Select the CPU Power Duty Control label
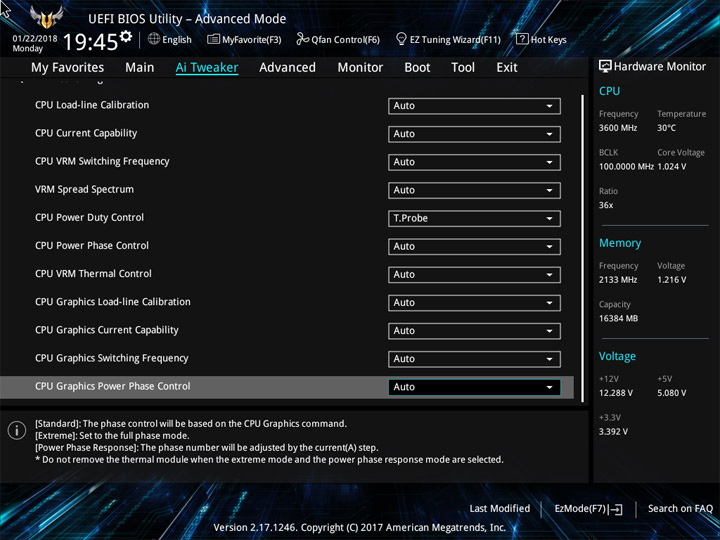The width and height of the screenshot is (720, 540). (x=90, y=218)
